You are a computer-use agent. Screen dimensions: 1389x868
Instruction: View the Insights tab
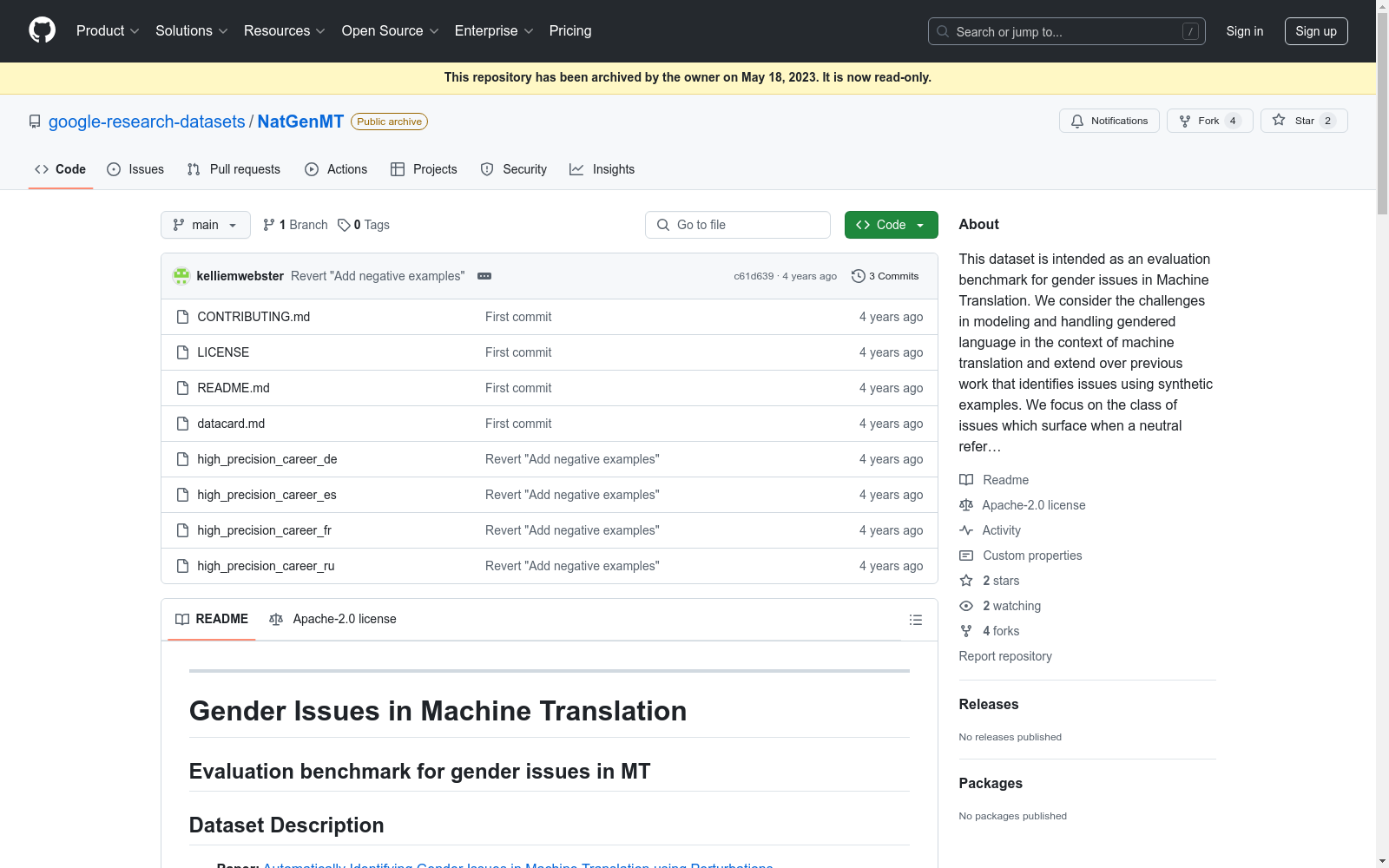click(x=602, y=169)
